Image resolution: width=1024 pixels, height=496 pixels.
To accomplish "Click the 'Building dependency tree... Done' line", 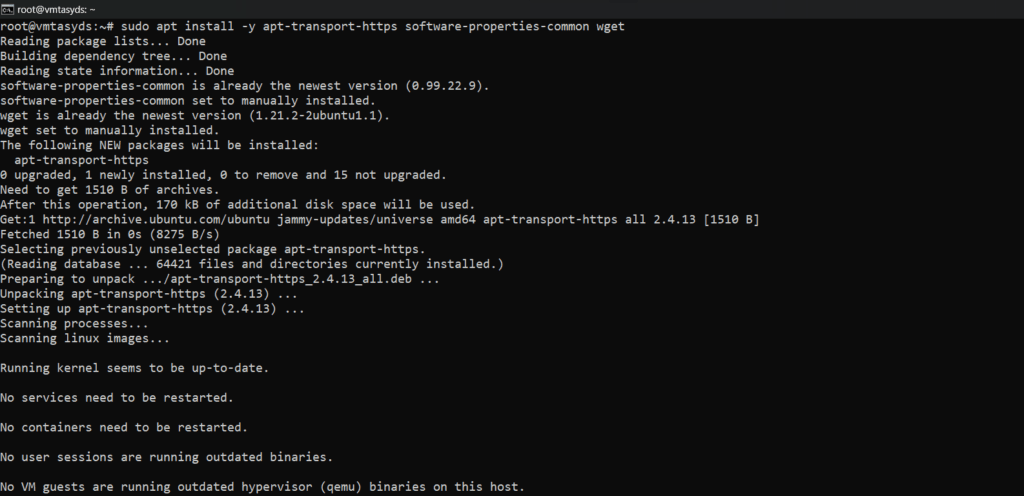I will pyautogui.click(x=114, y=57).
